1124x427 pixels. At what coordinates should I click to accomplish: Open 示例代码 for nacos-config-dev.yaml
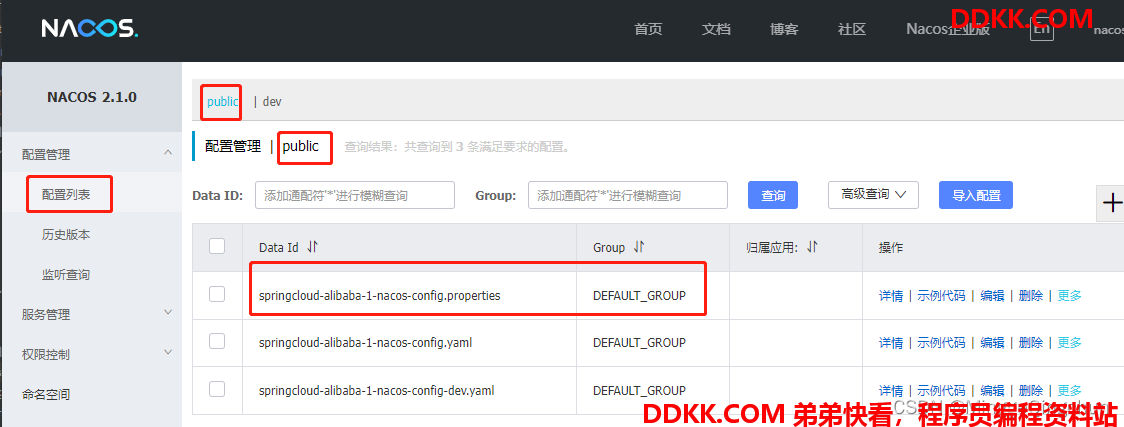[x=941, y=390]
